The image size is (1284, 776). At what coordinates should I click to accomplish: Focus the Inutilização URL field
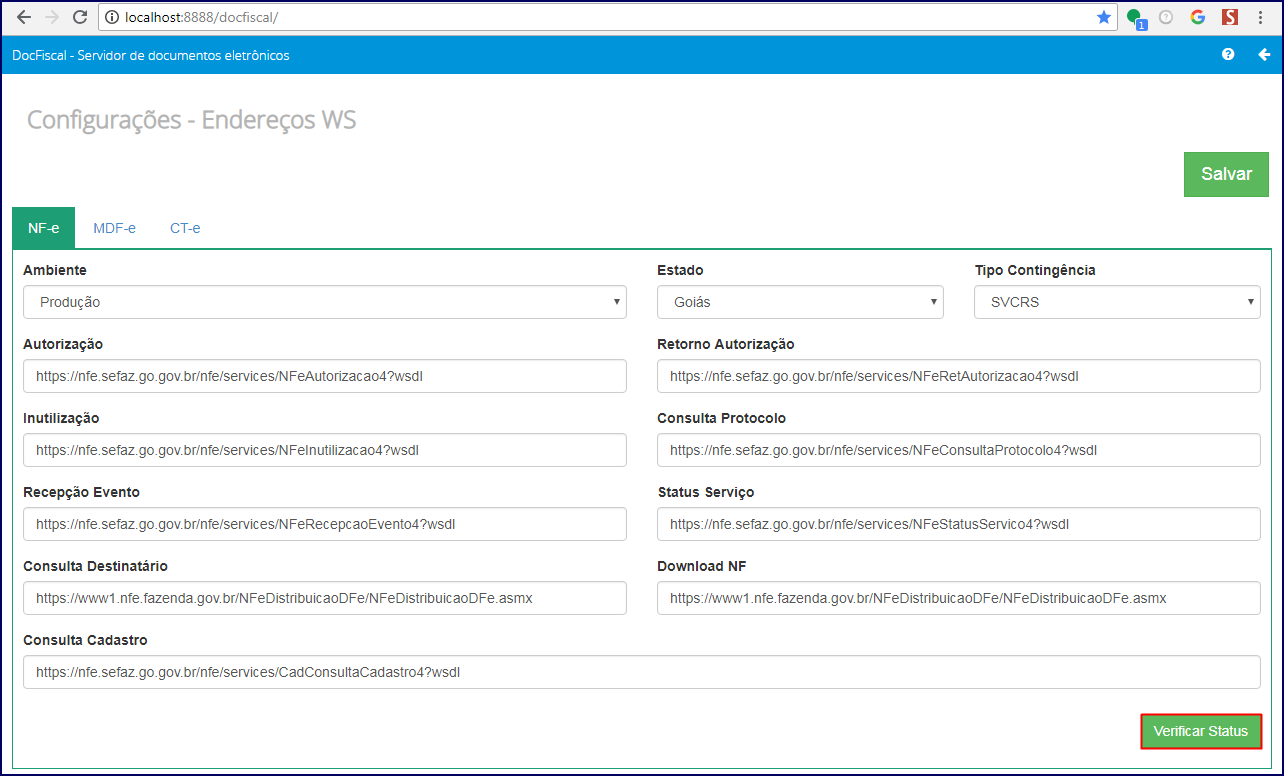point(325,450)
